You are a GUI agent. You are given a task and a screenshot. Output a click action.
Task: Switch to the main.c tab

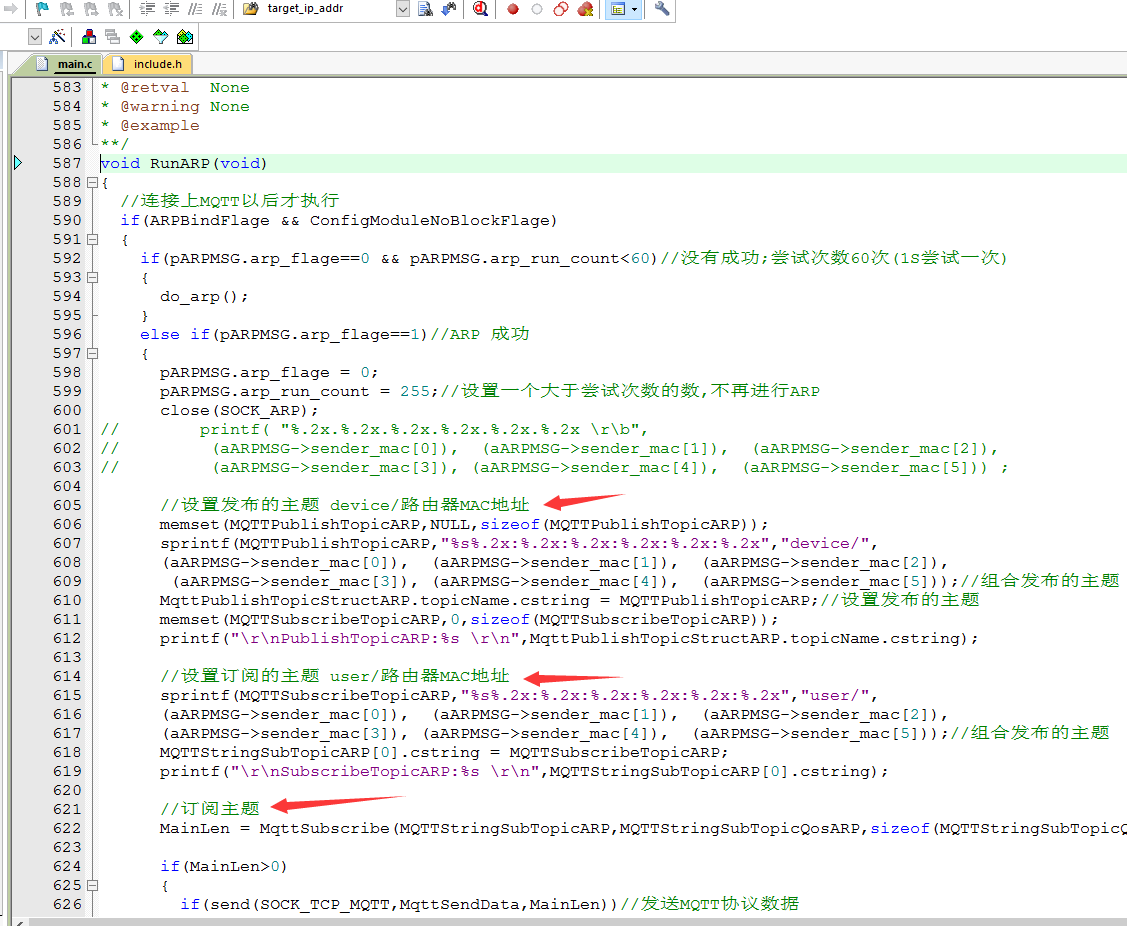[65, 64]
